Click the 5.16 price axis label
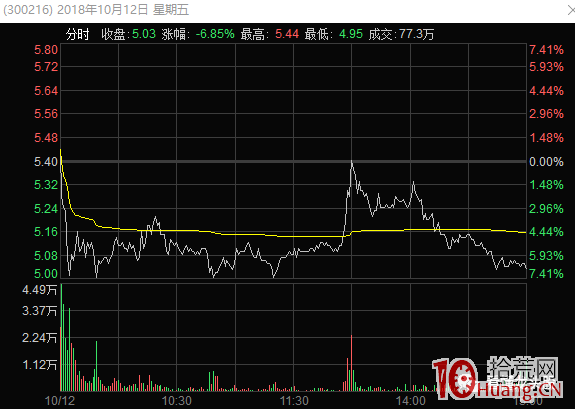 (46, 231)
